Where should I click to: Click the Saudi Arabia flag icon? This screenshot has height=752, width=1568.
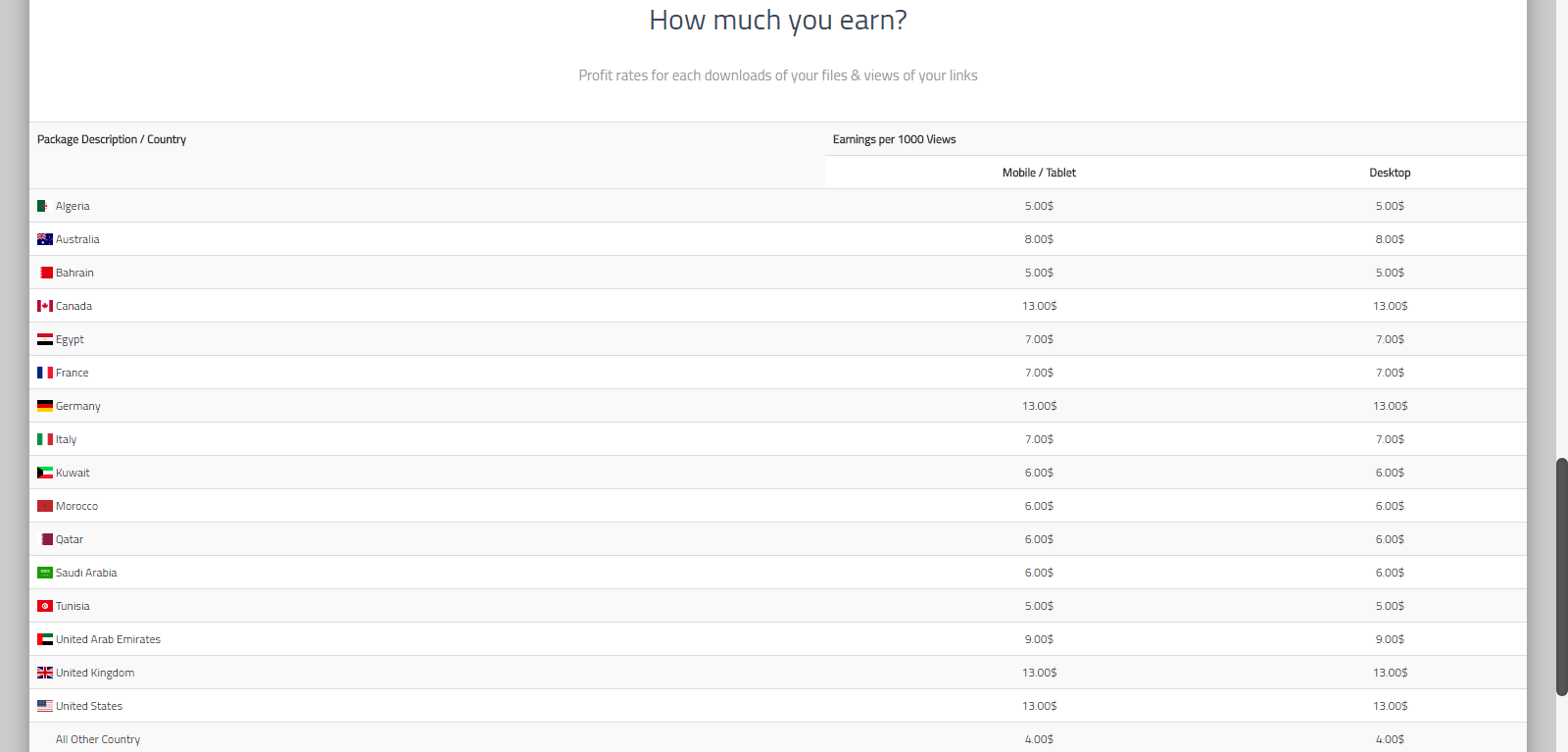tap(45, 573)
